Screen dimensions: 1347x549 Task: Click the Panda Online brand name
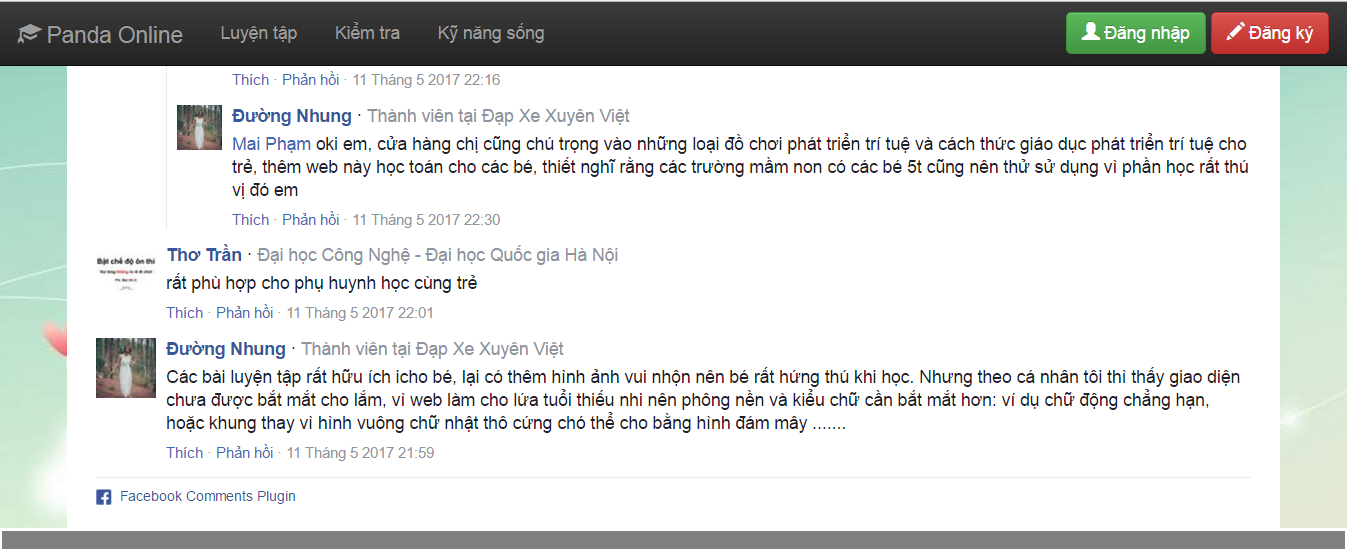point(114,35)
